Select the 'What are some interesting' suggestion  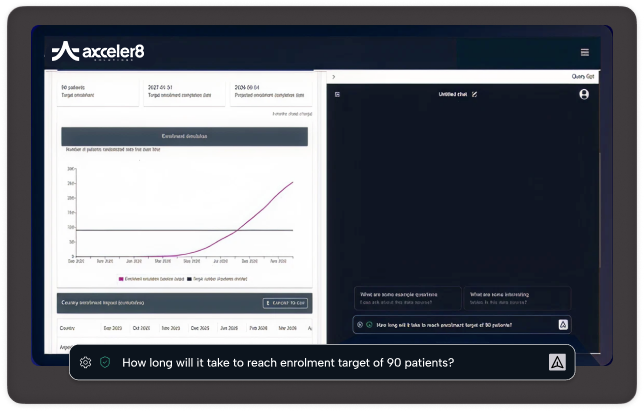pos(517,297)
